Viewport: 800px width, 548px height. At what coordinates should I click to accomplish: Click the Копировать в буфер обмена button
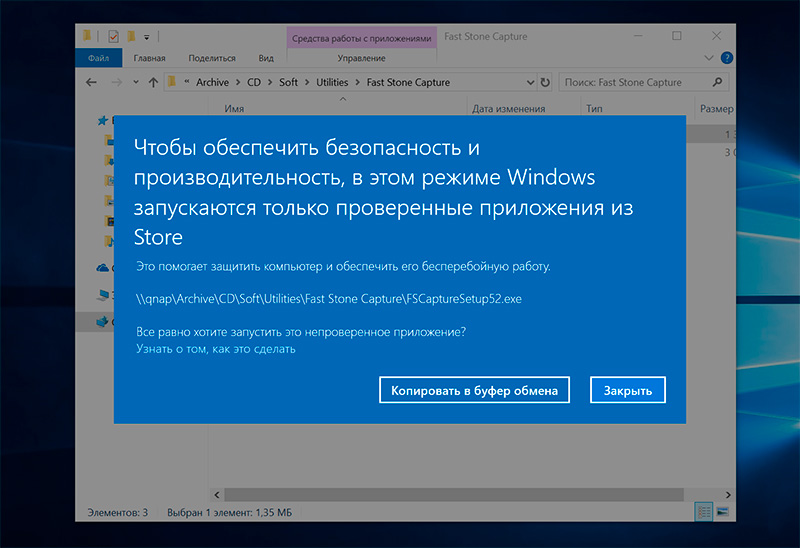[x=474, y=390]
